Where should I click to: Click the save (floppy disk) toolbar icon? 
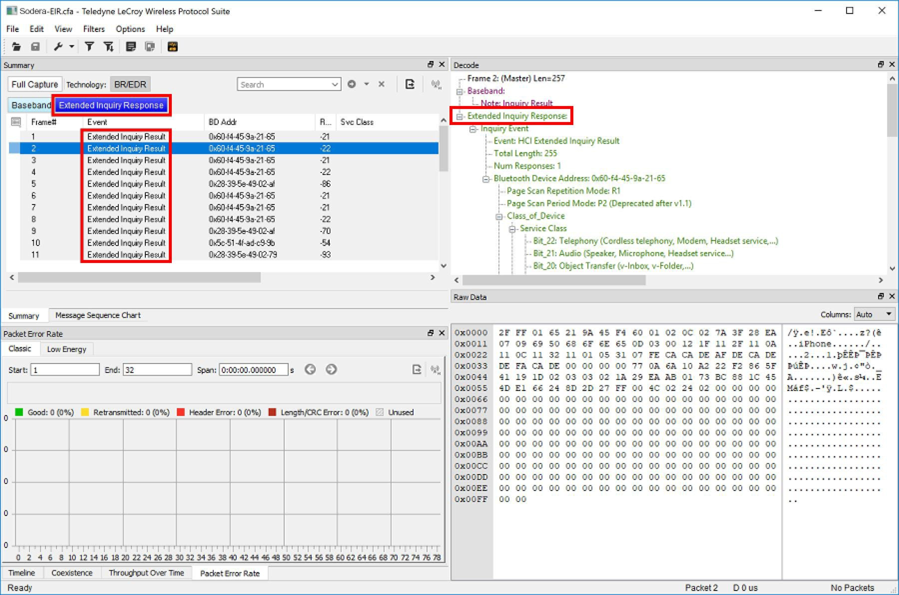pos(35,47)
